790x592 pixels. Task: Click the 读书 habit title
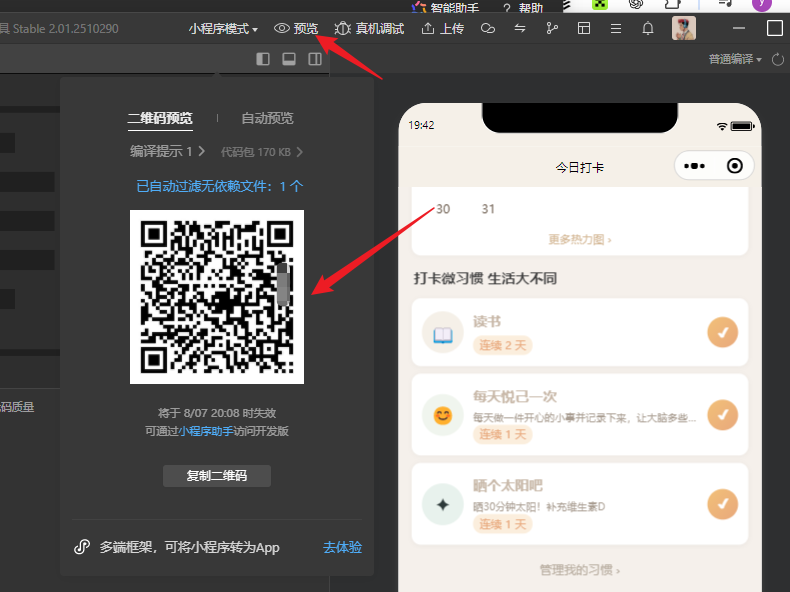coord(487,321)
